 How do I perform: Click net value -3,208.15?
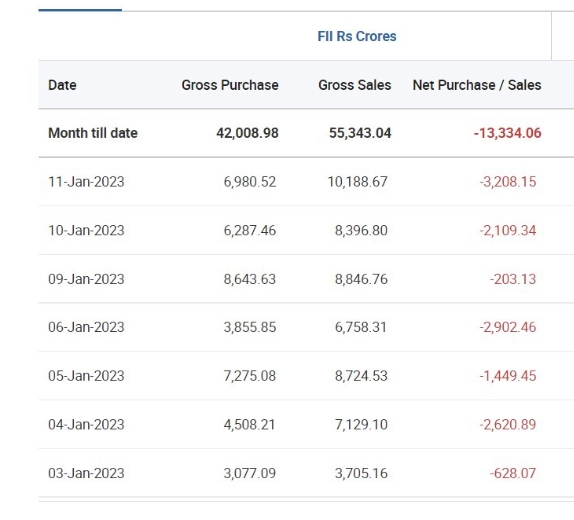508,182
